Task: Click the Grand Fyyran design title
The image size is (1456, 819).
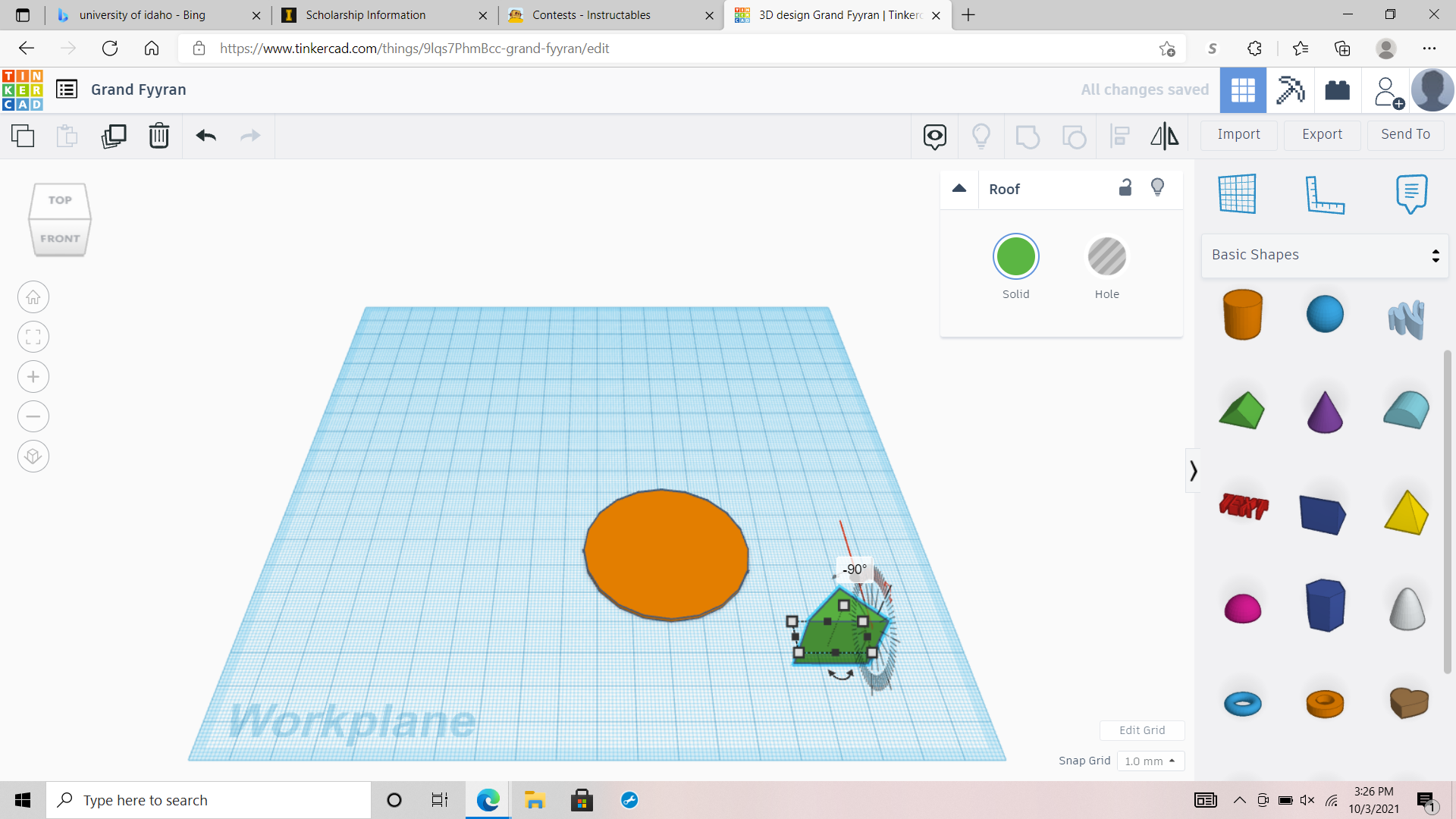Action: 138,89
